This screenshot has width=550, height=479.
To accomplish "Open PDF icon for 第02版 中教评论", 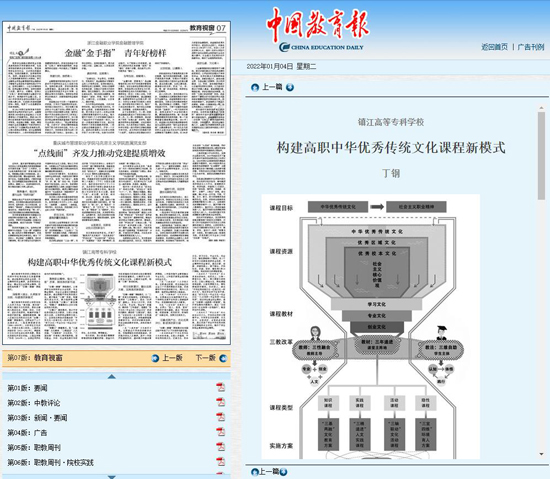I will [220, 402].
